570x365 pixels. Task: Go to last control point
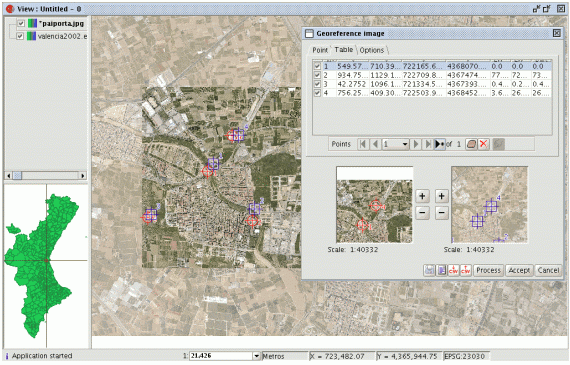428,144
